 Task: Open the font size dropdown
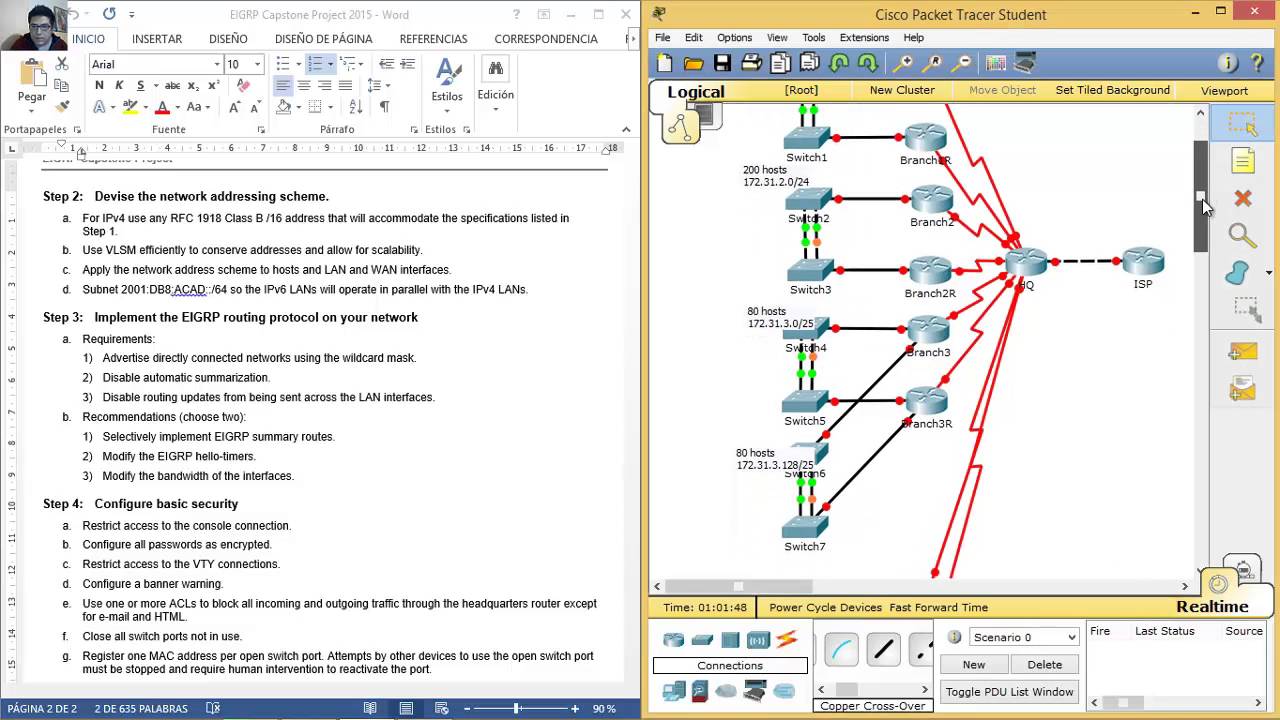click(x=257, y=64)
